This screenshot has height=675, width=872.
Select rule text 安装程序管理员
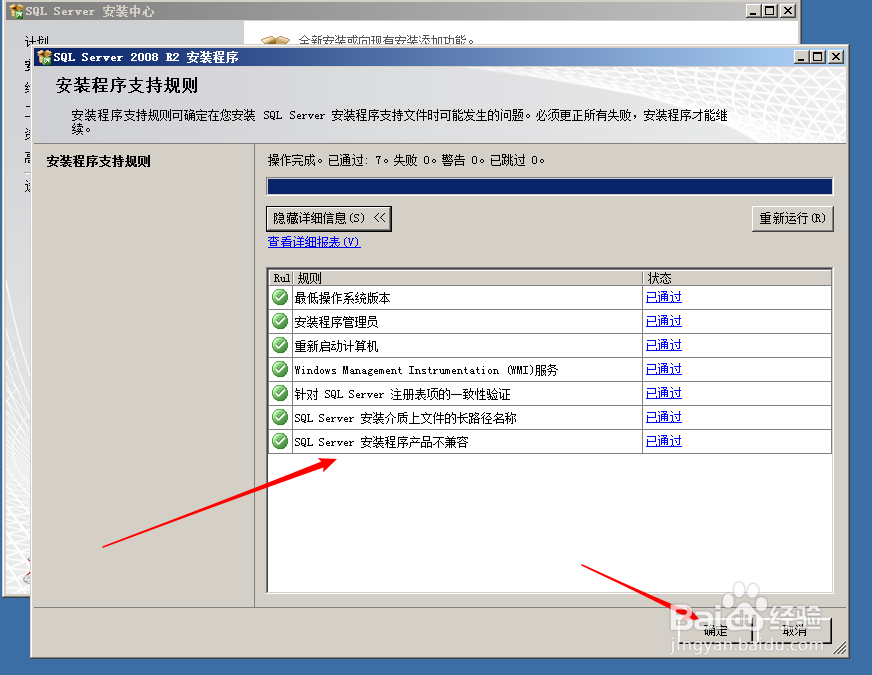pos(336,322)
